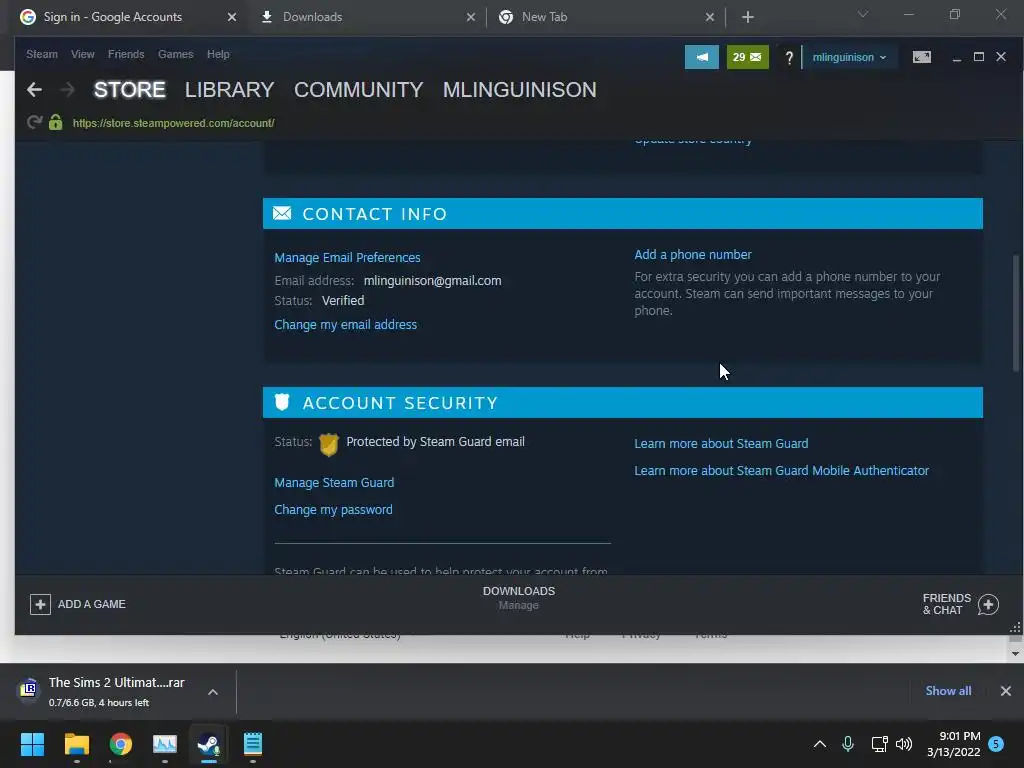Open the MLINGUINISON profile section

(x=520, y=89)
